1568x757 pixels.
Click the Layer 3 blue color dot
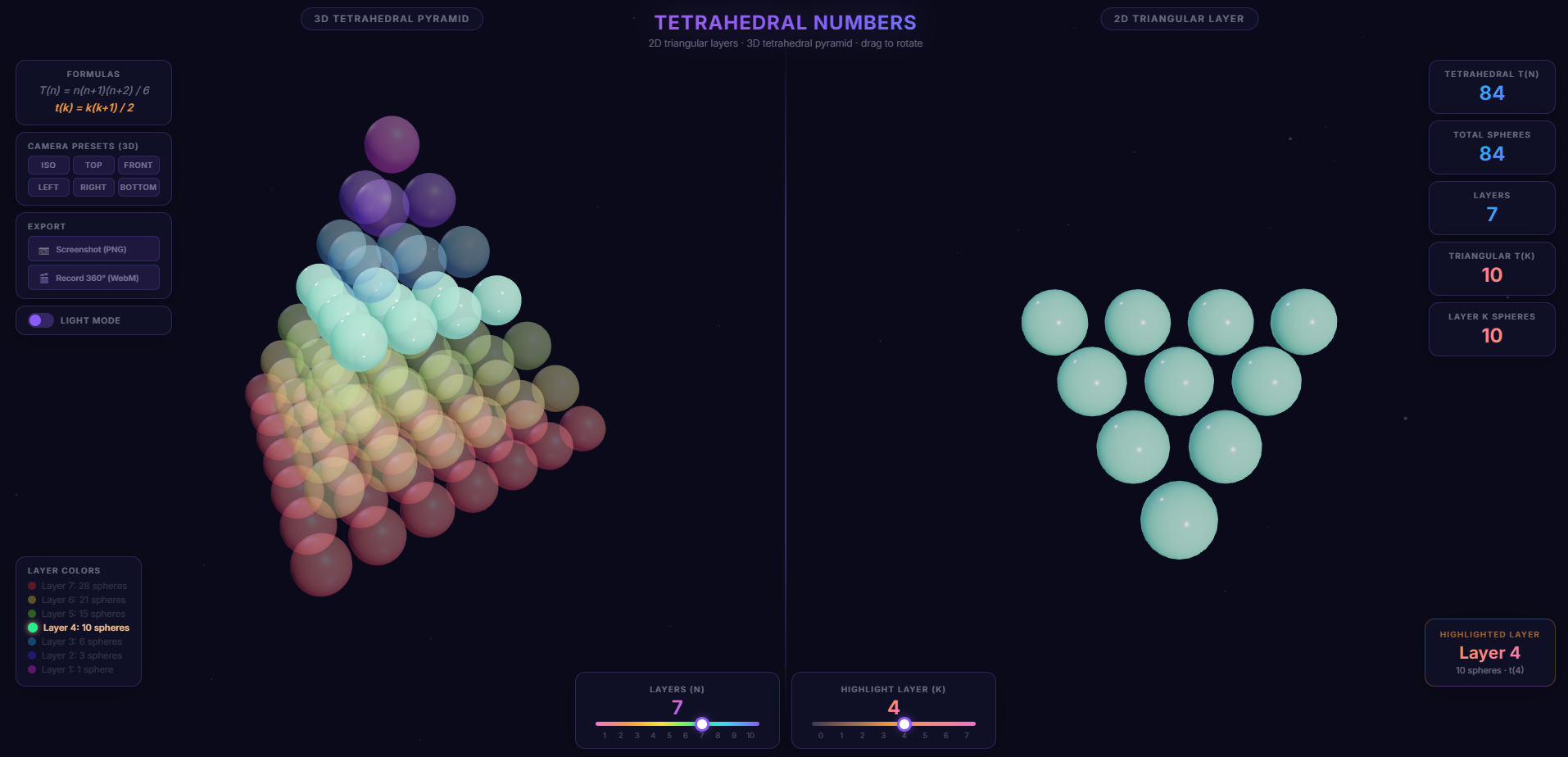point(32,641)
